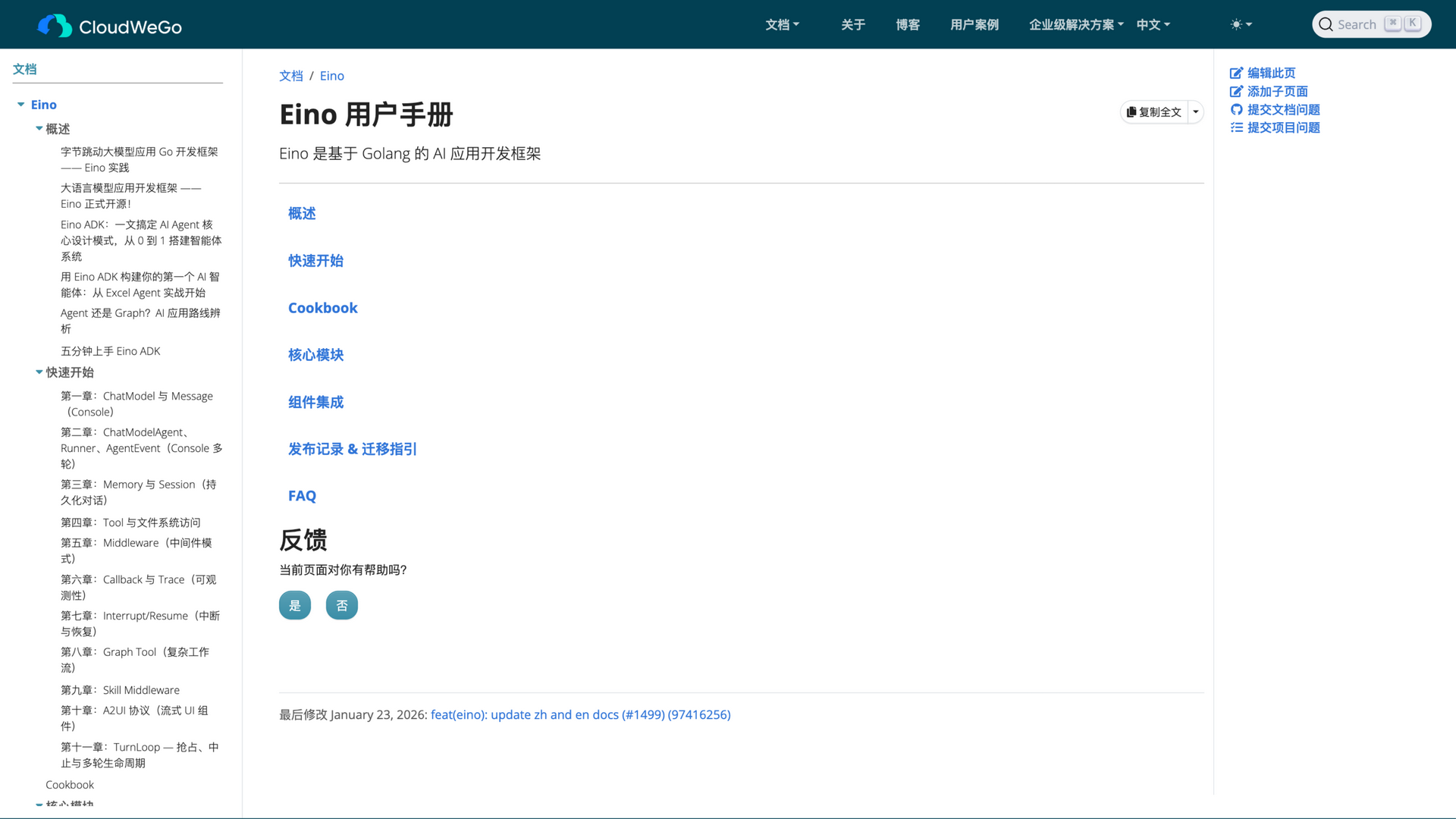Click the 文档 breadcrumb link
The height and width of the screenshot is (819, 1456).
coord(291,76)
